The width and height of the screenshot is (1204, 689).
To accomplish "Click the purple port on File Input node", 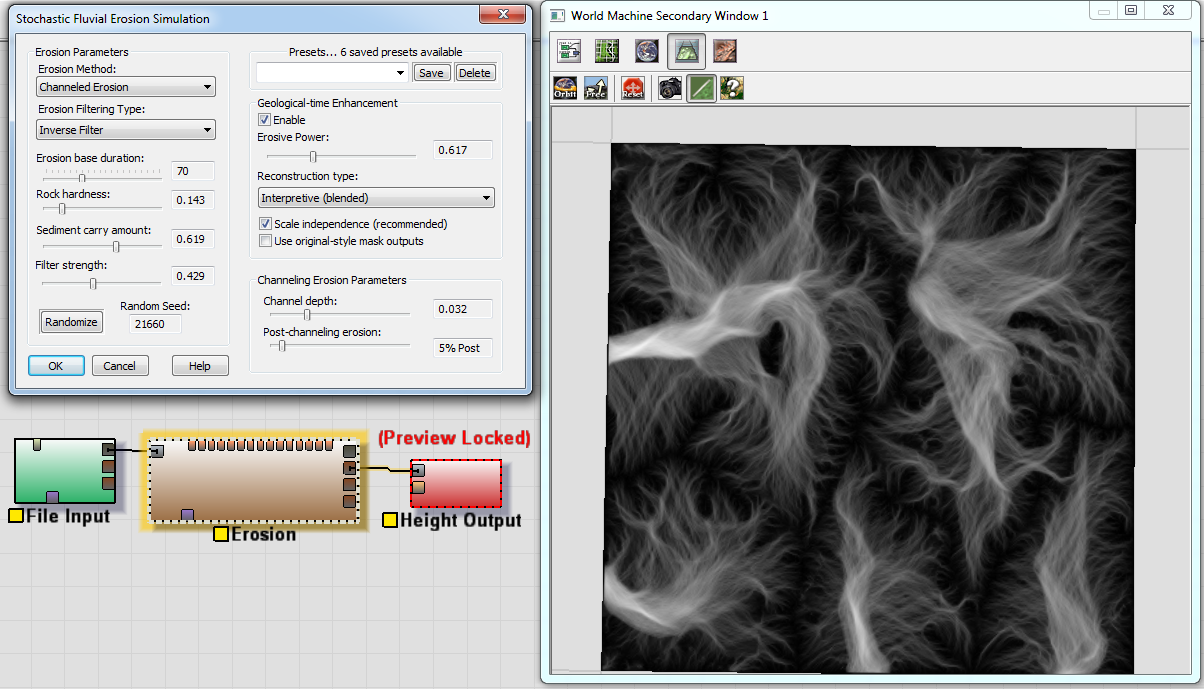I will [53, 497].
